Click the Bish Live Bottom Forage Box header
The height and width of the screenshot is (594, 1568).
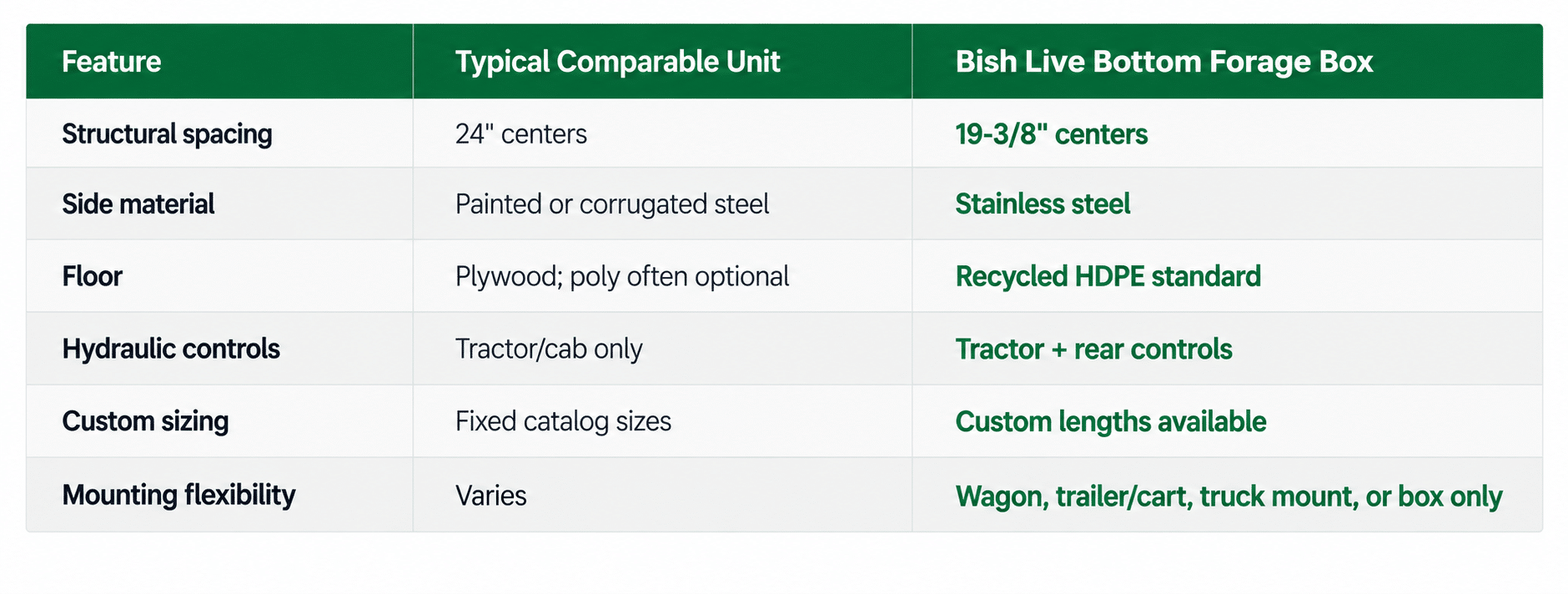pyautogui.click(x=1163, y=62)
